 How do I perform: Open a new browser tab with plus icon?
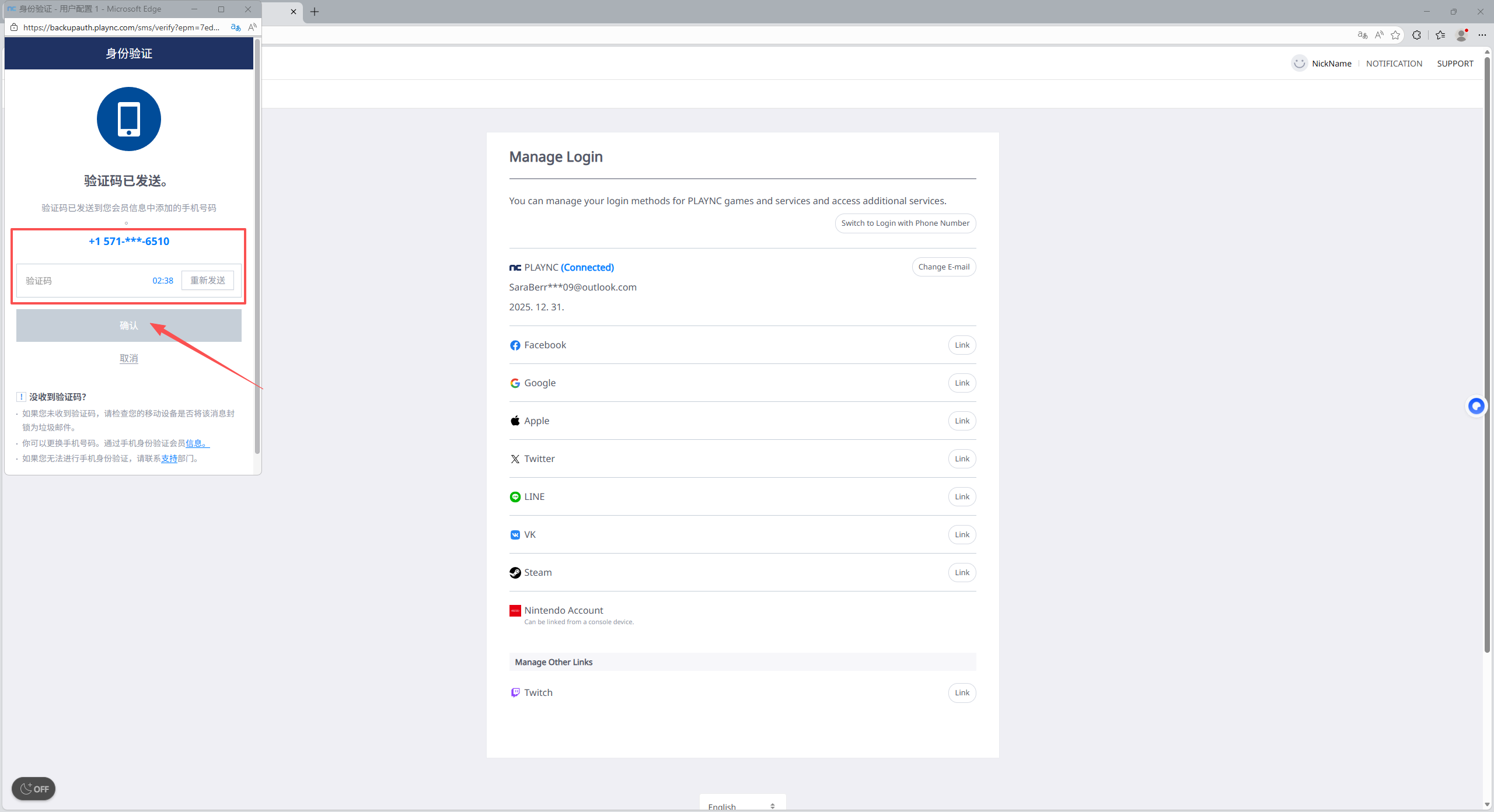tap(315, 12)
